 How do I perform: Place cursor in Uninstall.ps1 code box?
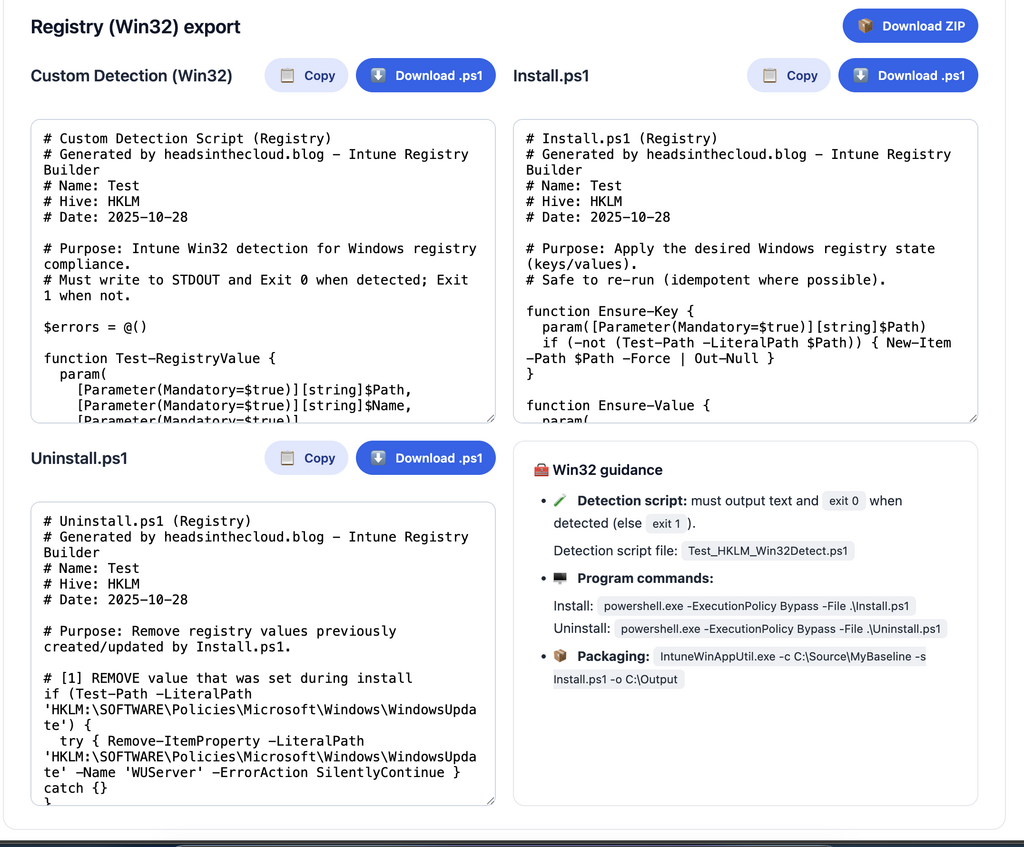click(262, 652)
